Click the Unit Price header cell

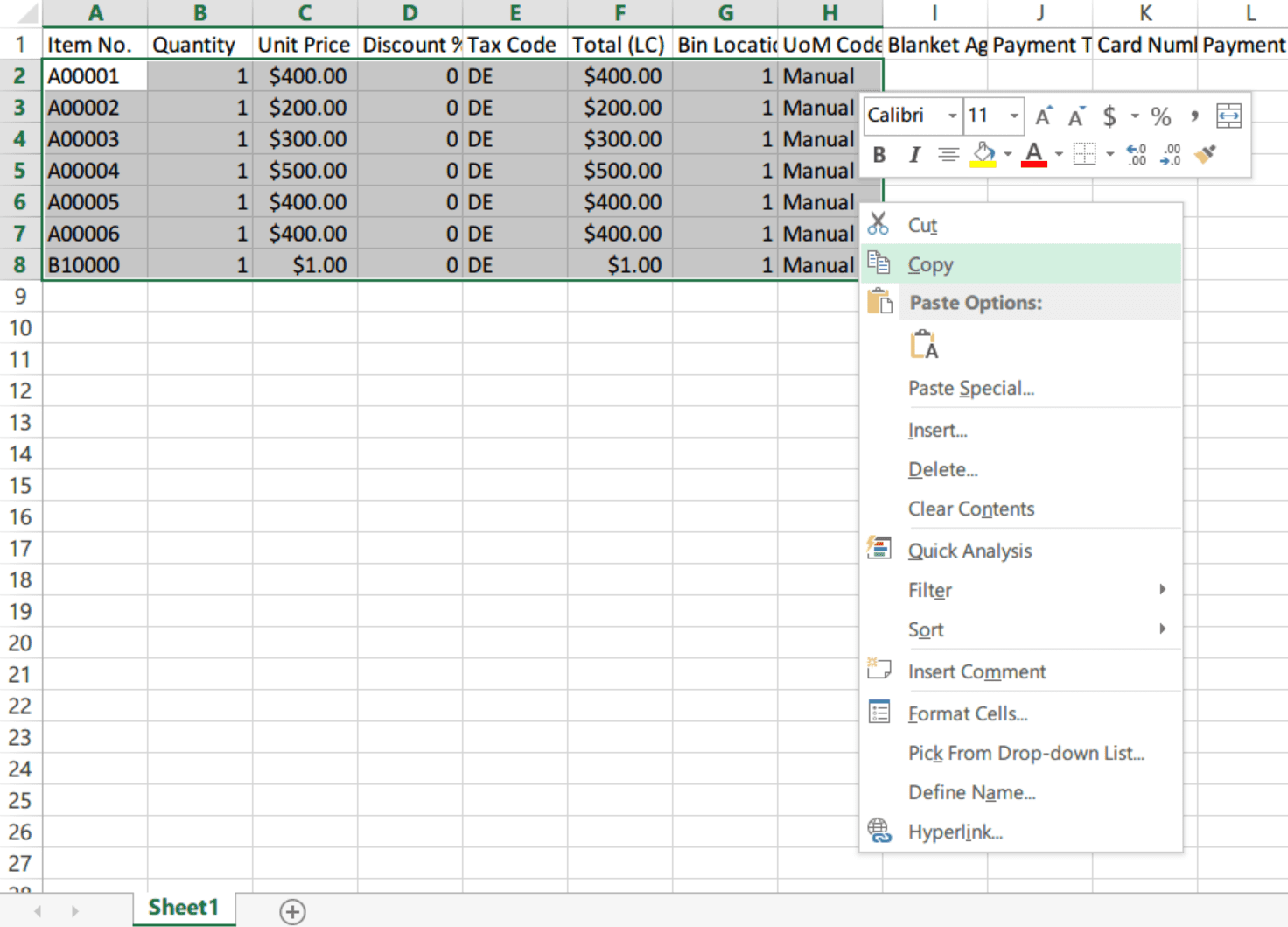coord(305,45)
